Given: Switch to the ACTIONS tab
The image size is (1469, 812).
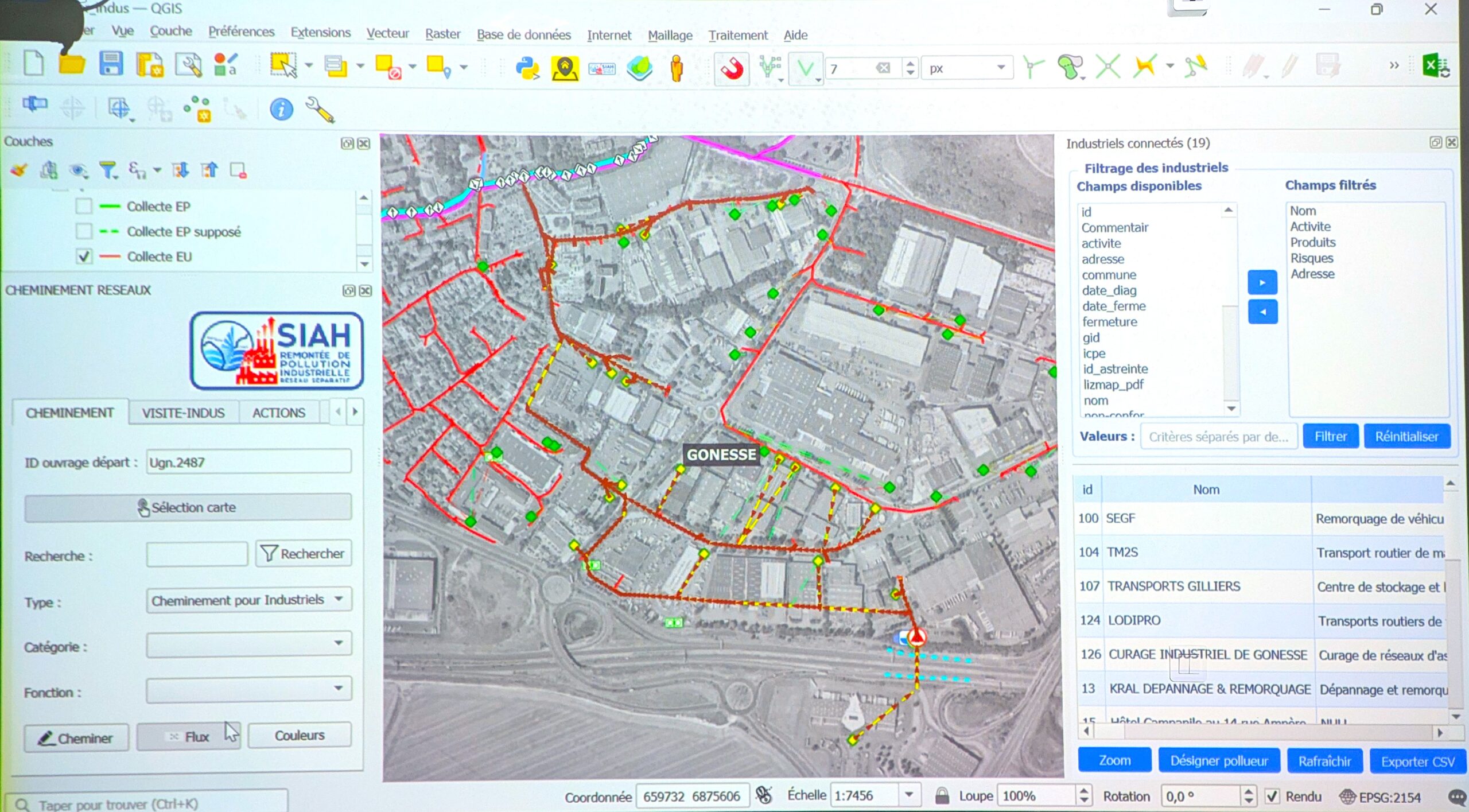Looking at the screenshot, I should coord(279,413).
